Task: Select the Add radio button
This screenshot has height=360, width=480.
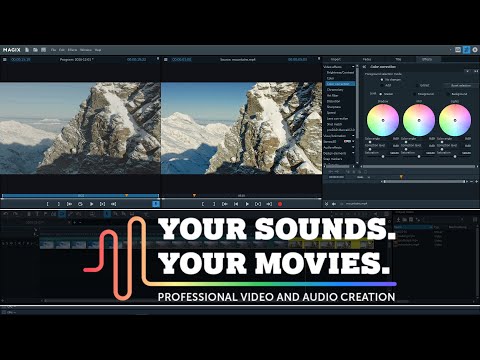Action: tap(382, 86)
